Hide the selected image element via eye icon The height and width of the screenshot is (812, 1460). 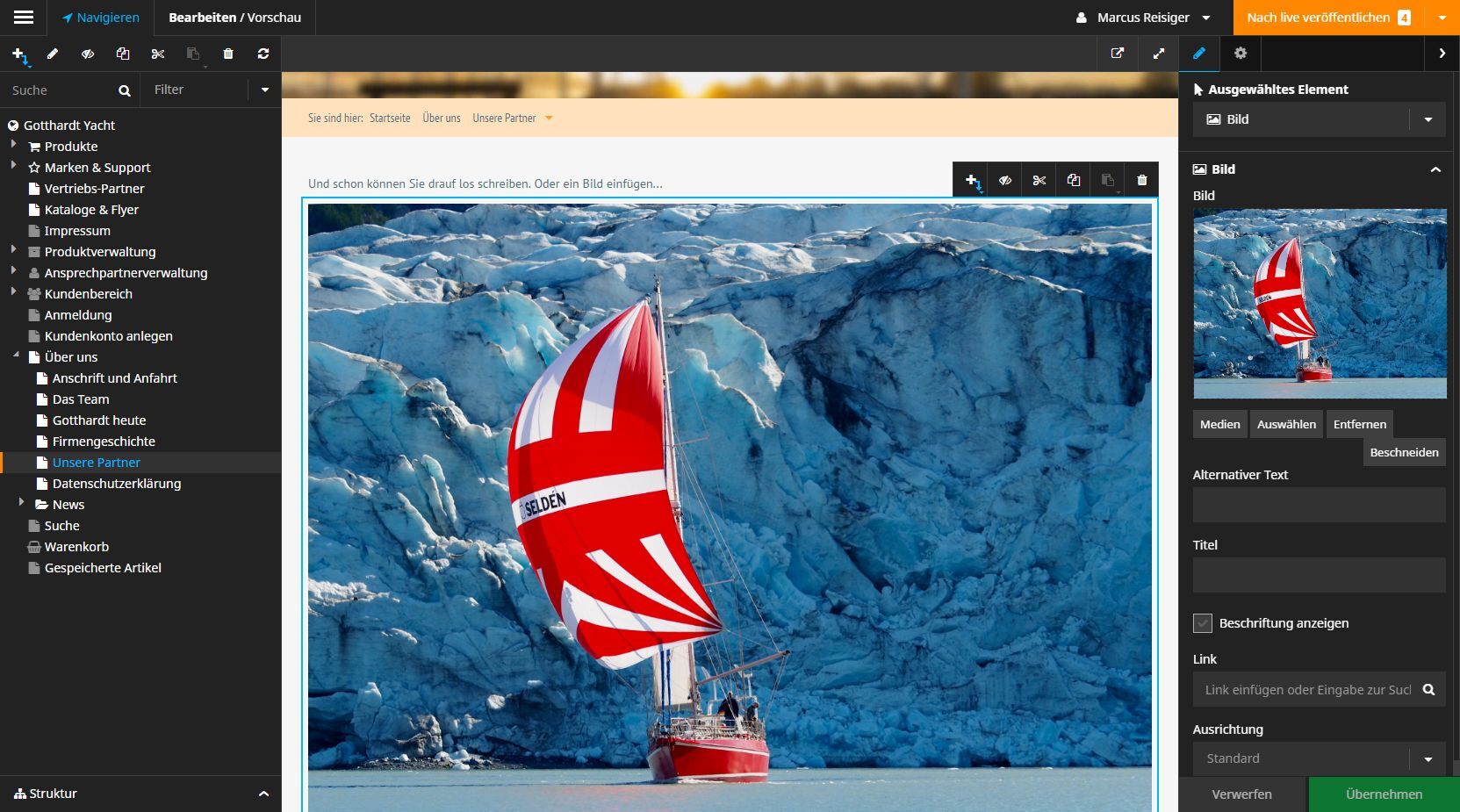pos(1004,180)
